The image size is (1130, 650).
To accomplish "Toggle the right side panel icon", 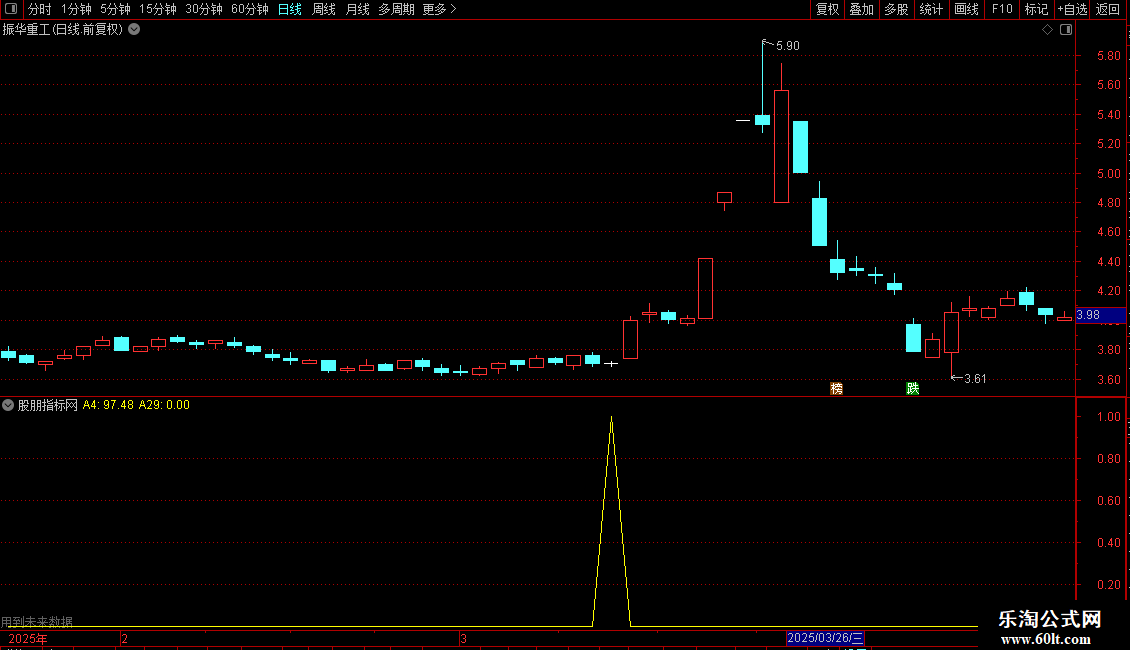I will tap(1066, 30).
